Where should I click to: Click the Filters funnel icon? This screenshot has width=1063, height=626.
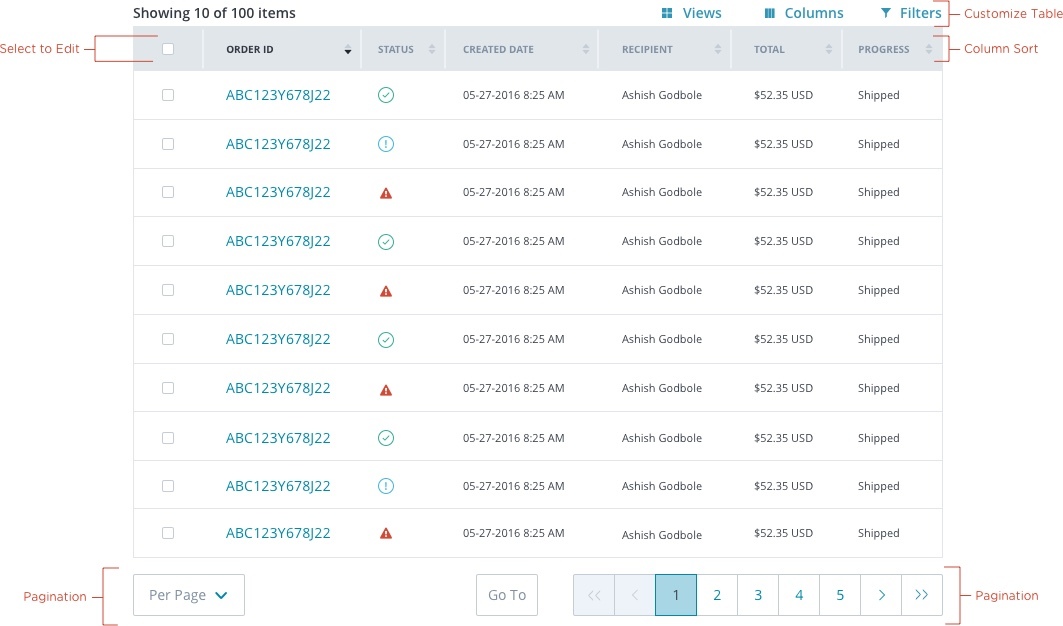pos(885,14)
